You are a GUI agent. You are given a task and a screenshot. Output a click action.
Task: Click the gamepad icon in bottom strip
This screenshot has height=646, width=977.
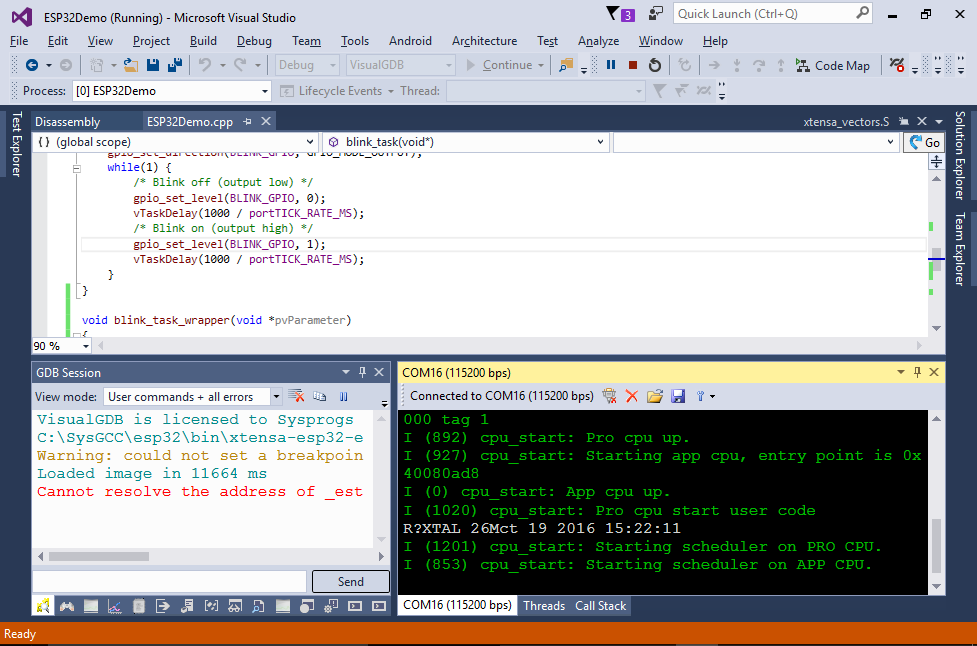[x=67, y=606]
